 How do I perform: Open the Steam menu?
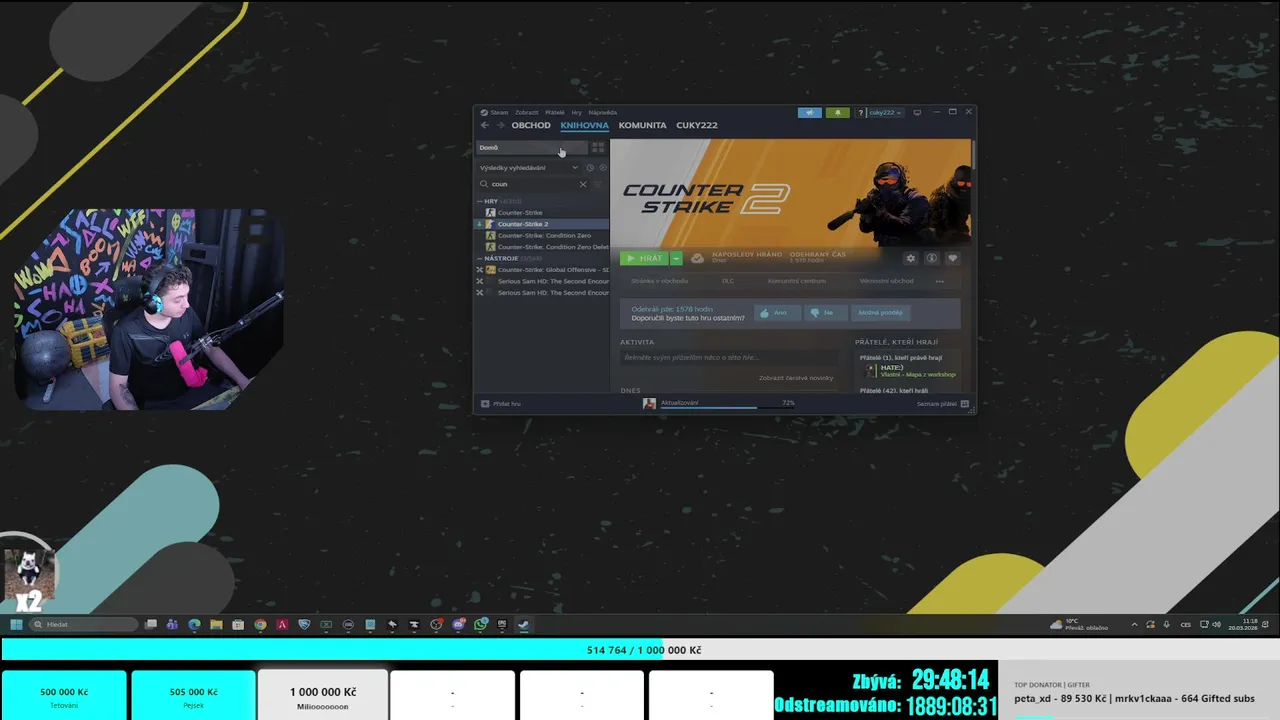pyautogui.click(x=499, y=113)
